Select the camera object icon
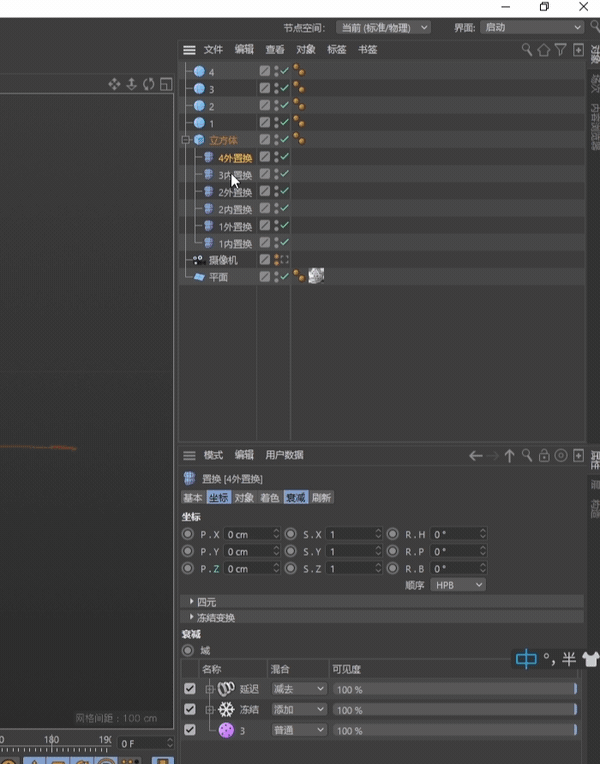 pos(198,260)
